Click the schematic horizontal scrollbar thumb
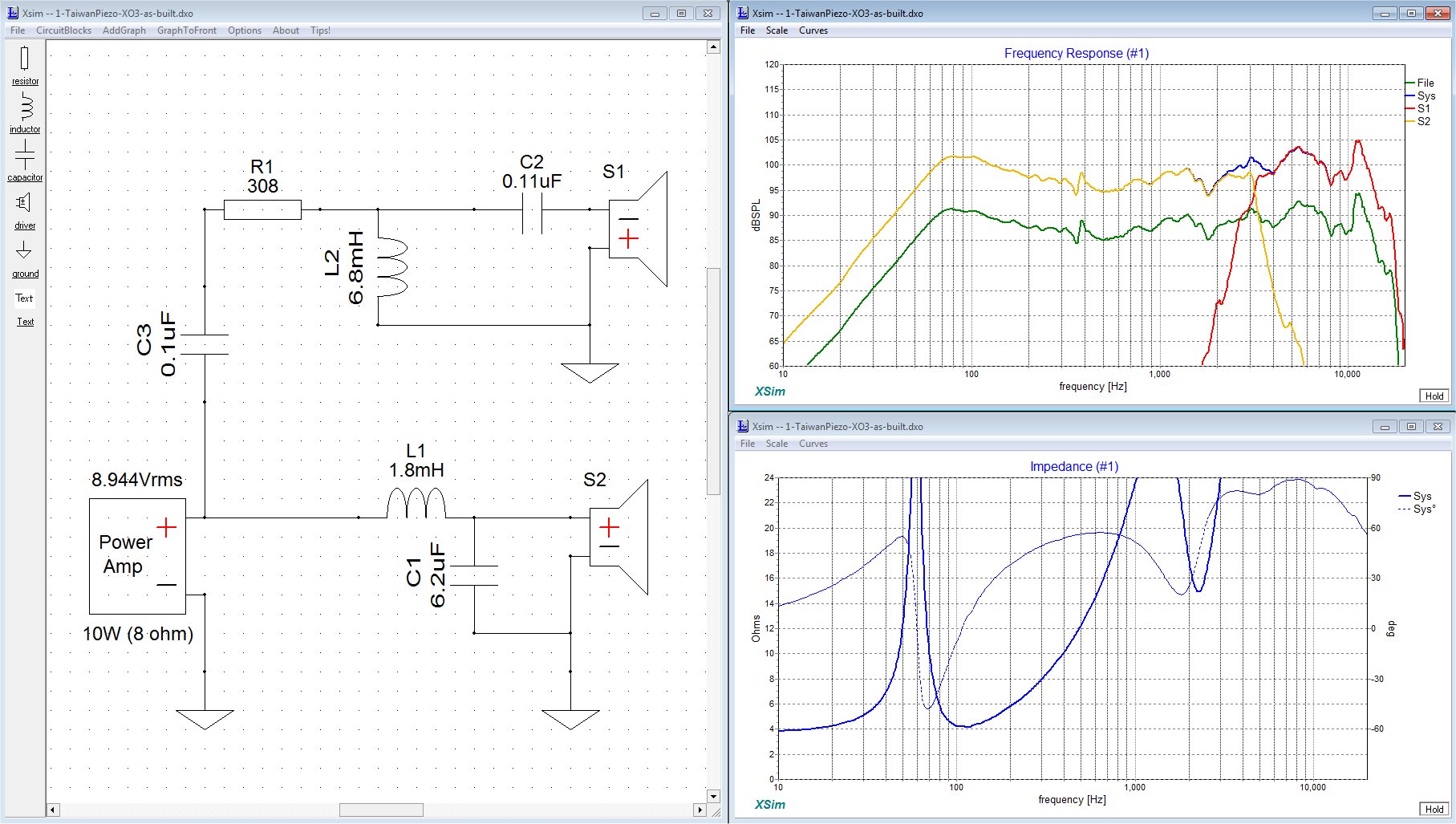The height and width of the screenshot is (824, 1456). pos(381,810)
